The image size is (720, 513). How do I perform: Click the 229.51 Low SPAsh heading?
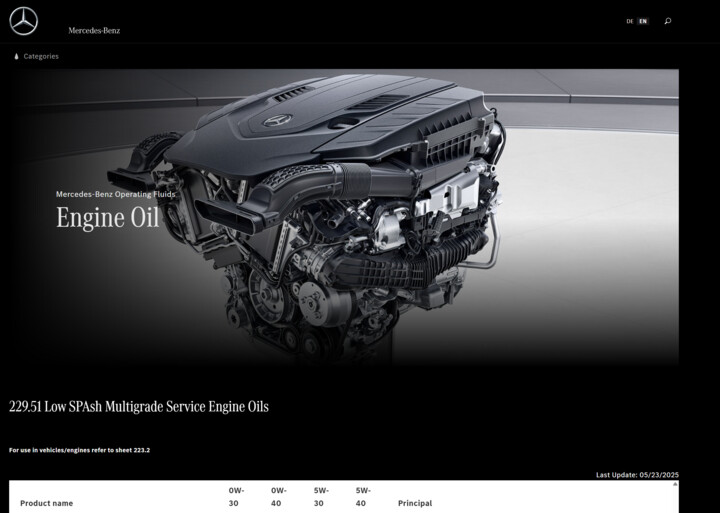click(139, 407)
